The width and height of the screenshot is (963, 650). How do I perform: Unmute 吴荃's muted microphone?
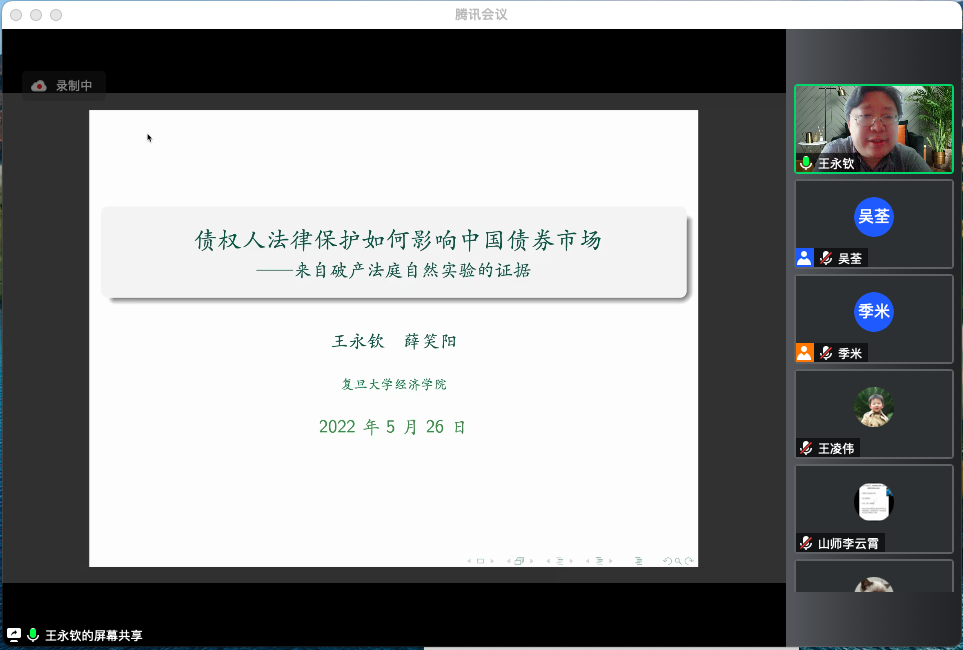point(825,257)
